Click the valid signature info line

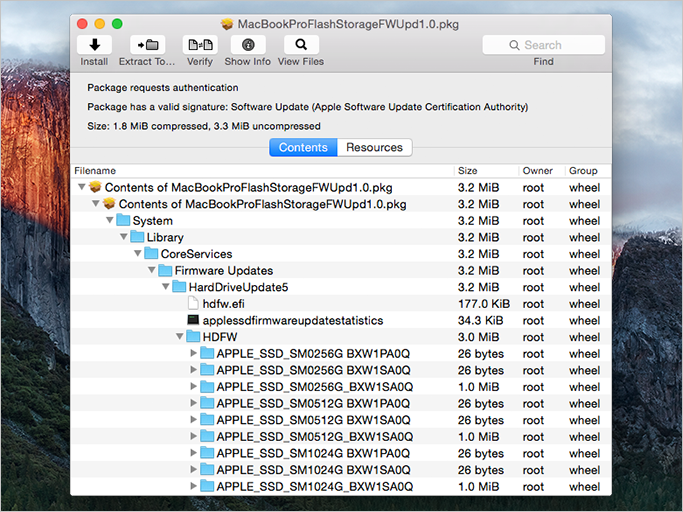point(308,107)
